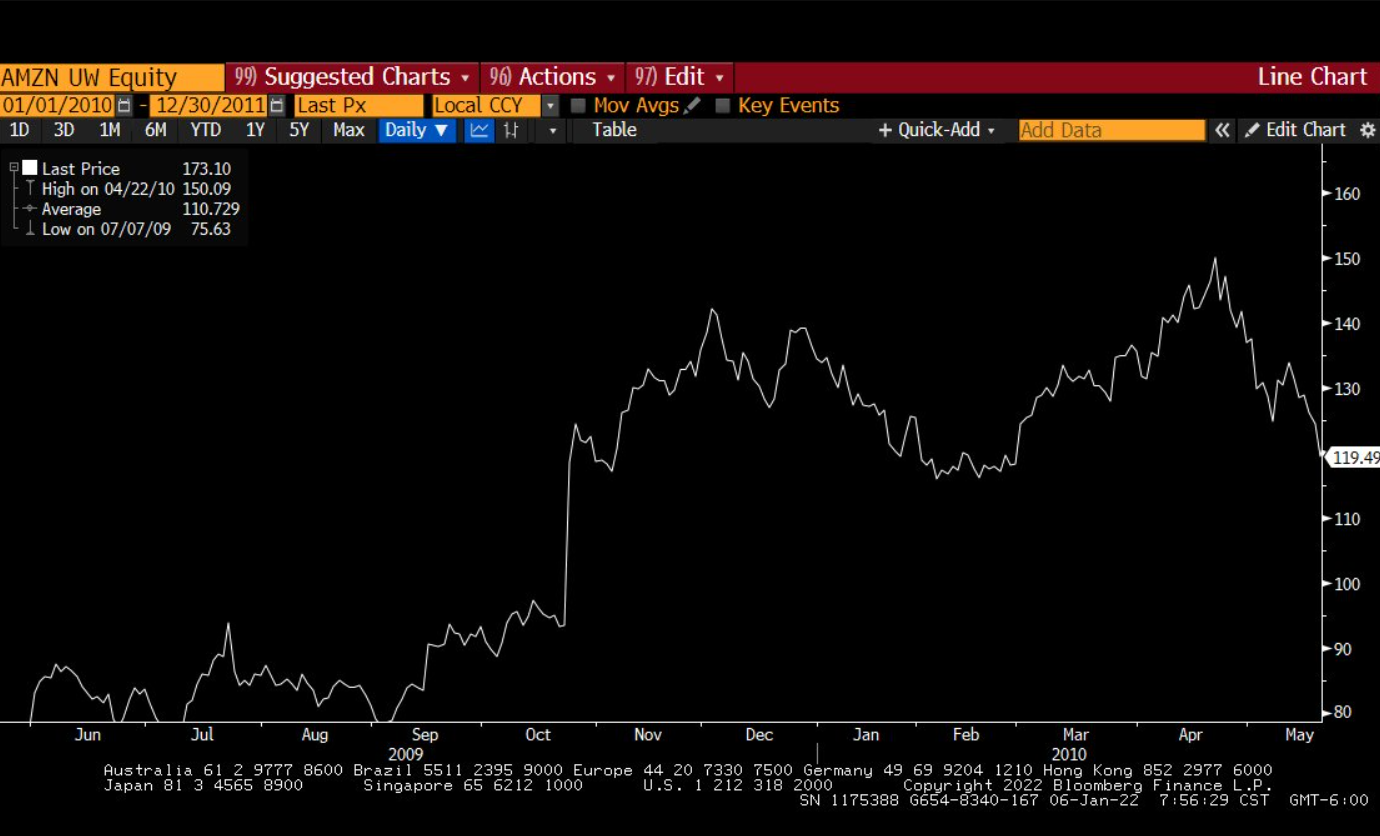
Task: Tick the Key Events checkbox
Action: pos(722,106)
